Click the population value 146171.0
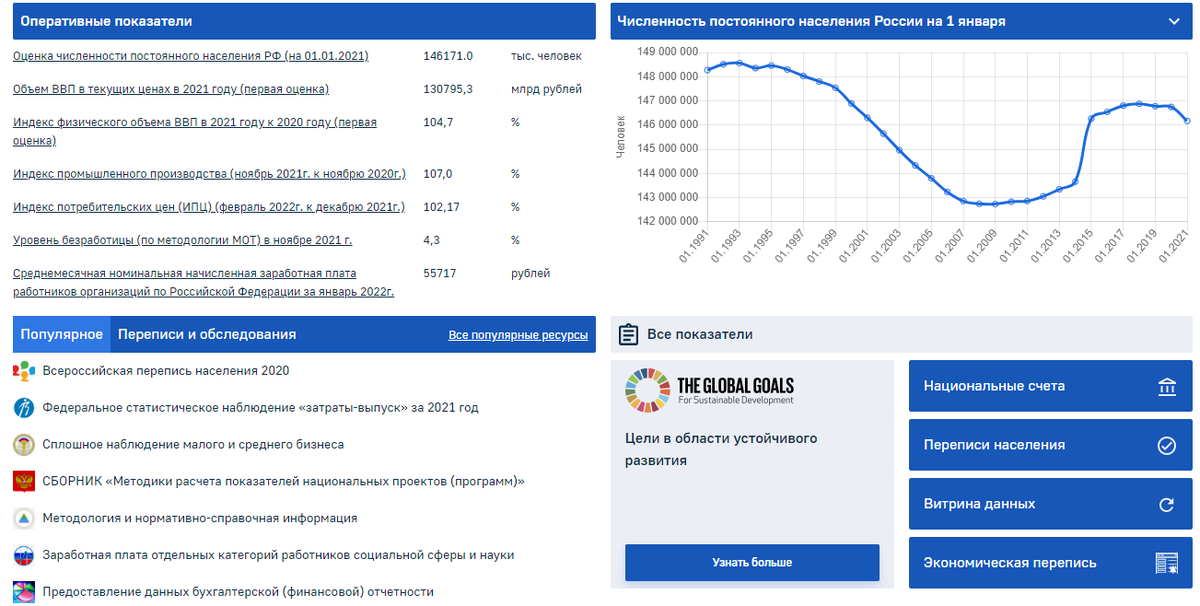Image resolution: width=1200 pixels, height=606 pixels. tap(448, 56)
